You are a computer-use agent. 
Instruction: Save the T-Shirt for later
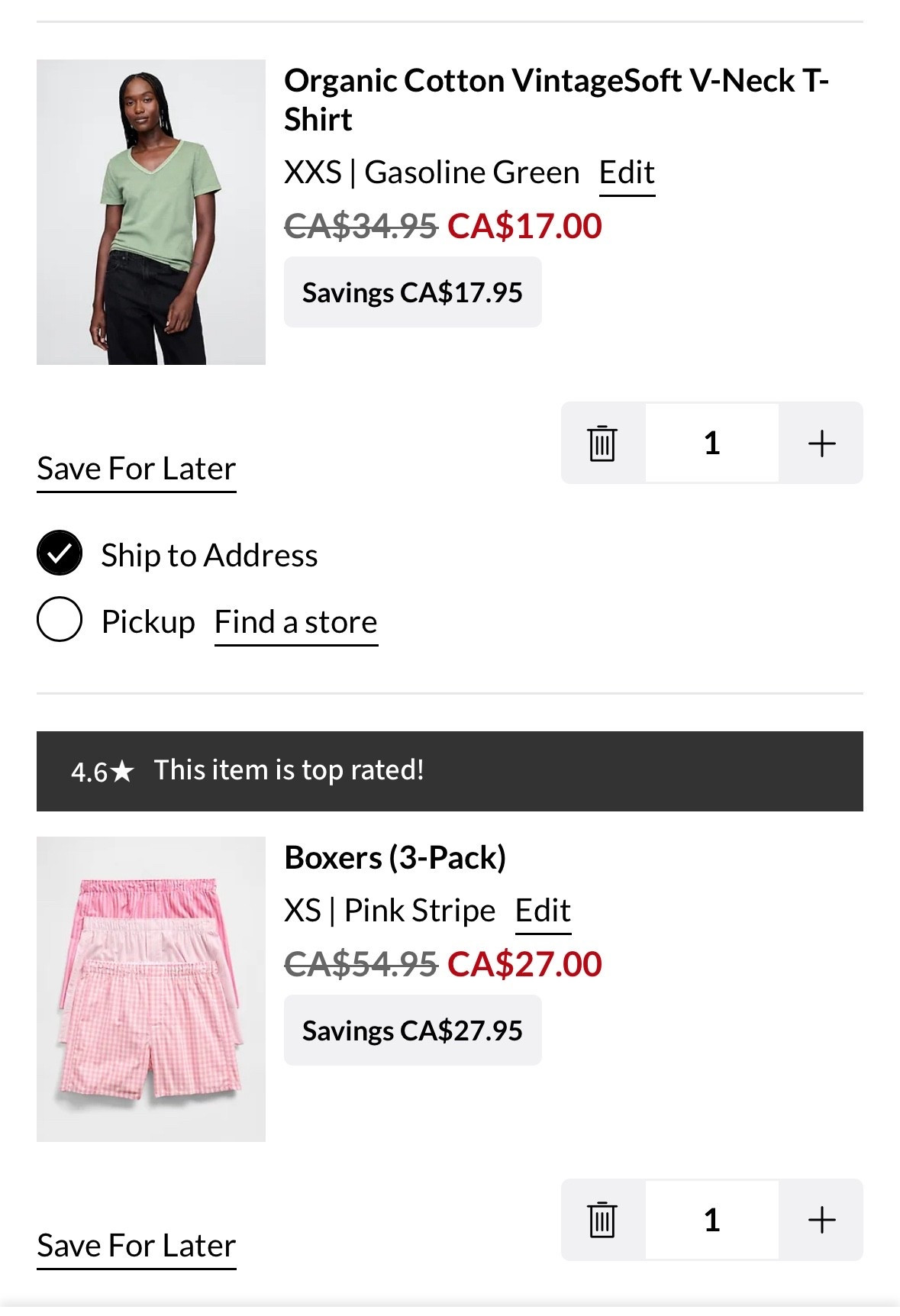click(x=136, y=468)
